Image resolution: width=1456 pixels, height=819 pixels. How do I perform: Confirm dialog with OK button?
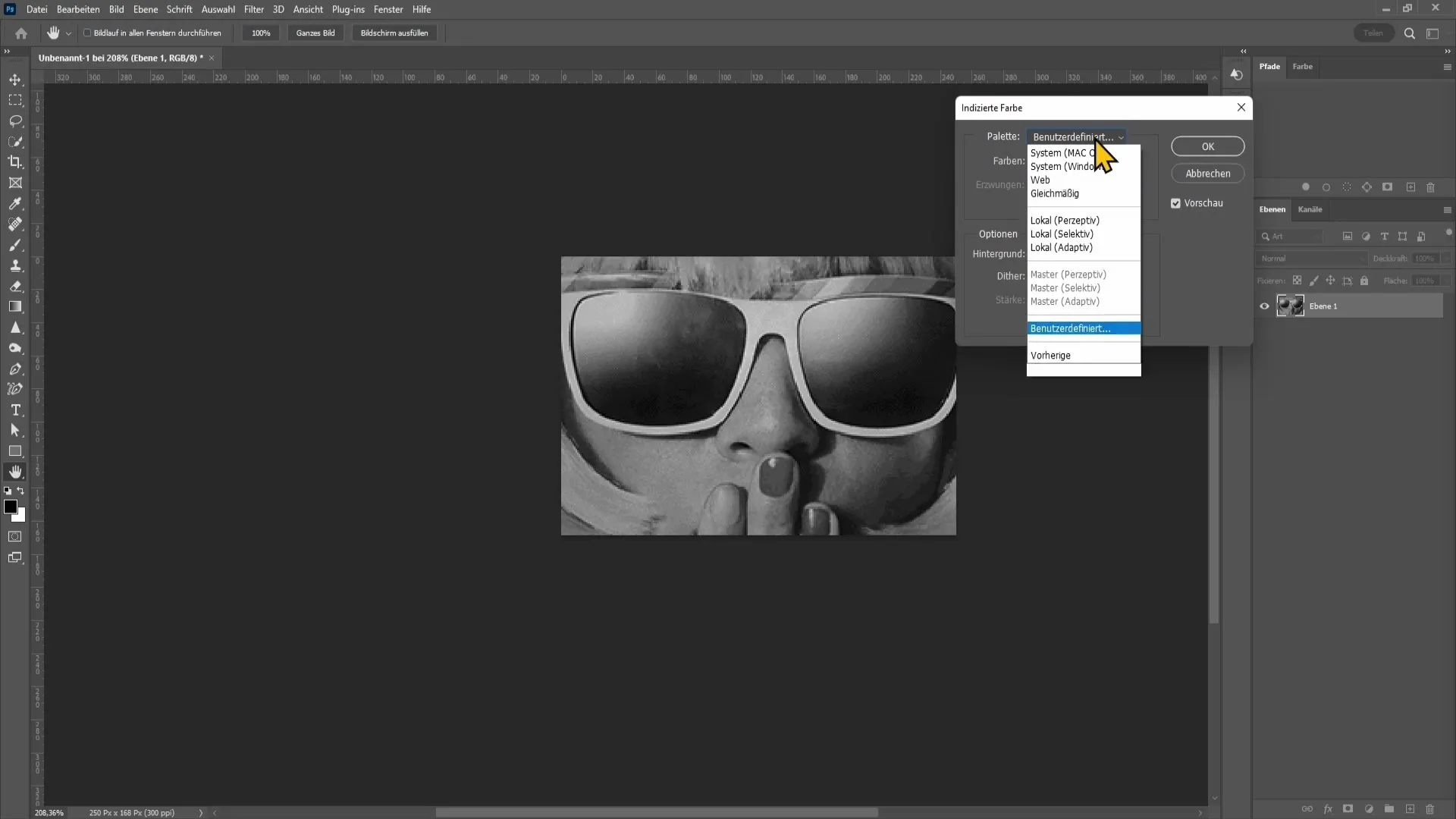(x=1207, y=146)
